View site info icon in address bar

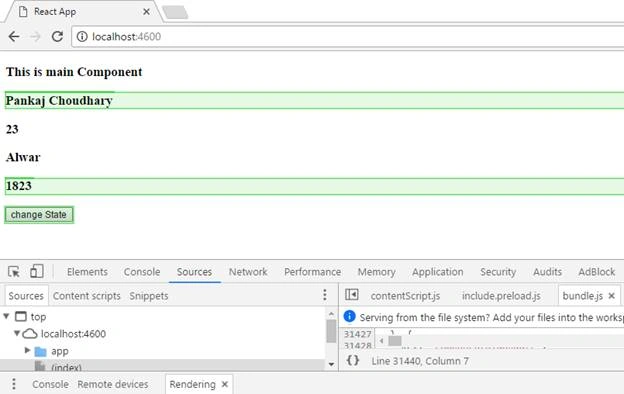coord(82,37)
